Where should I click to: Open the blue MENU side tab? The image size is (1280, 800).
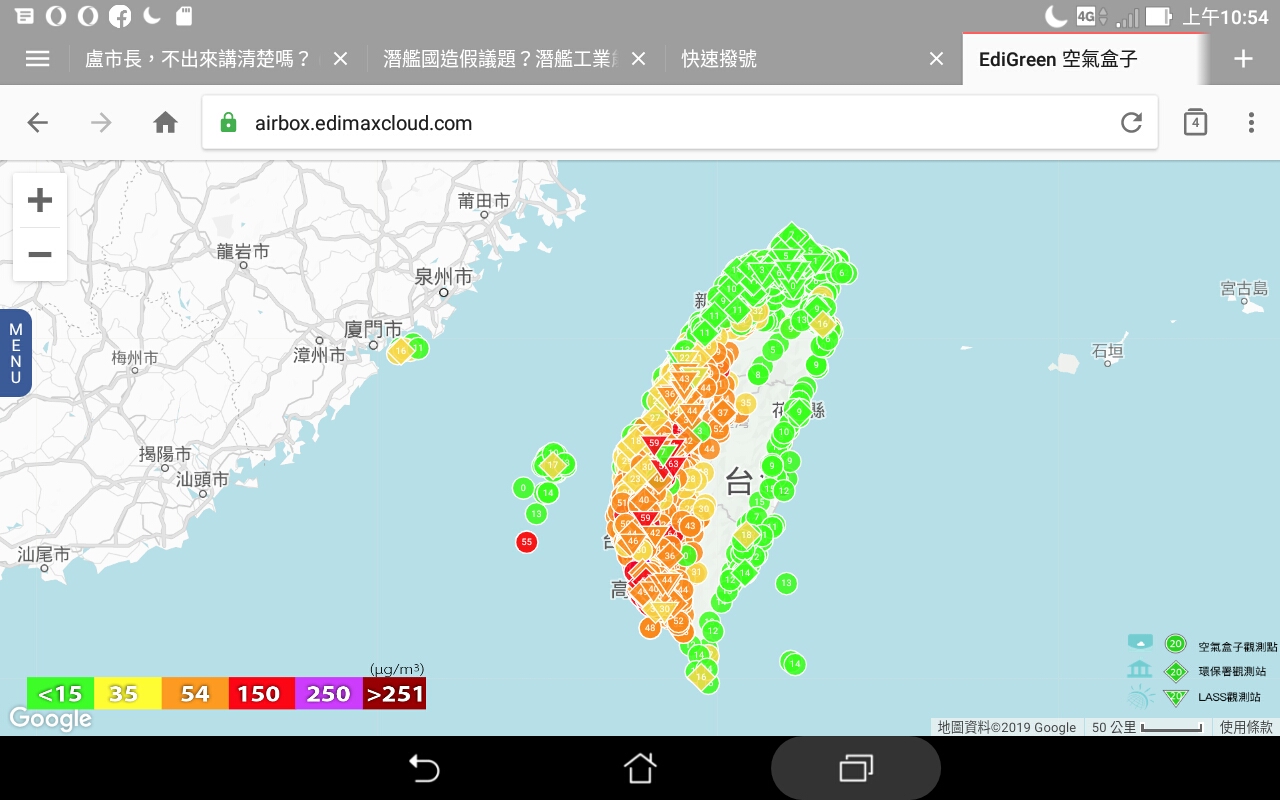16,353
